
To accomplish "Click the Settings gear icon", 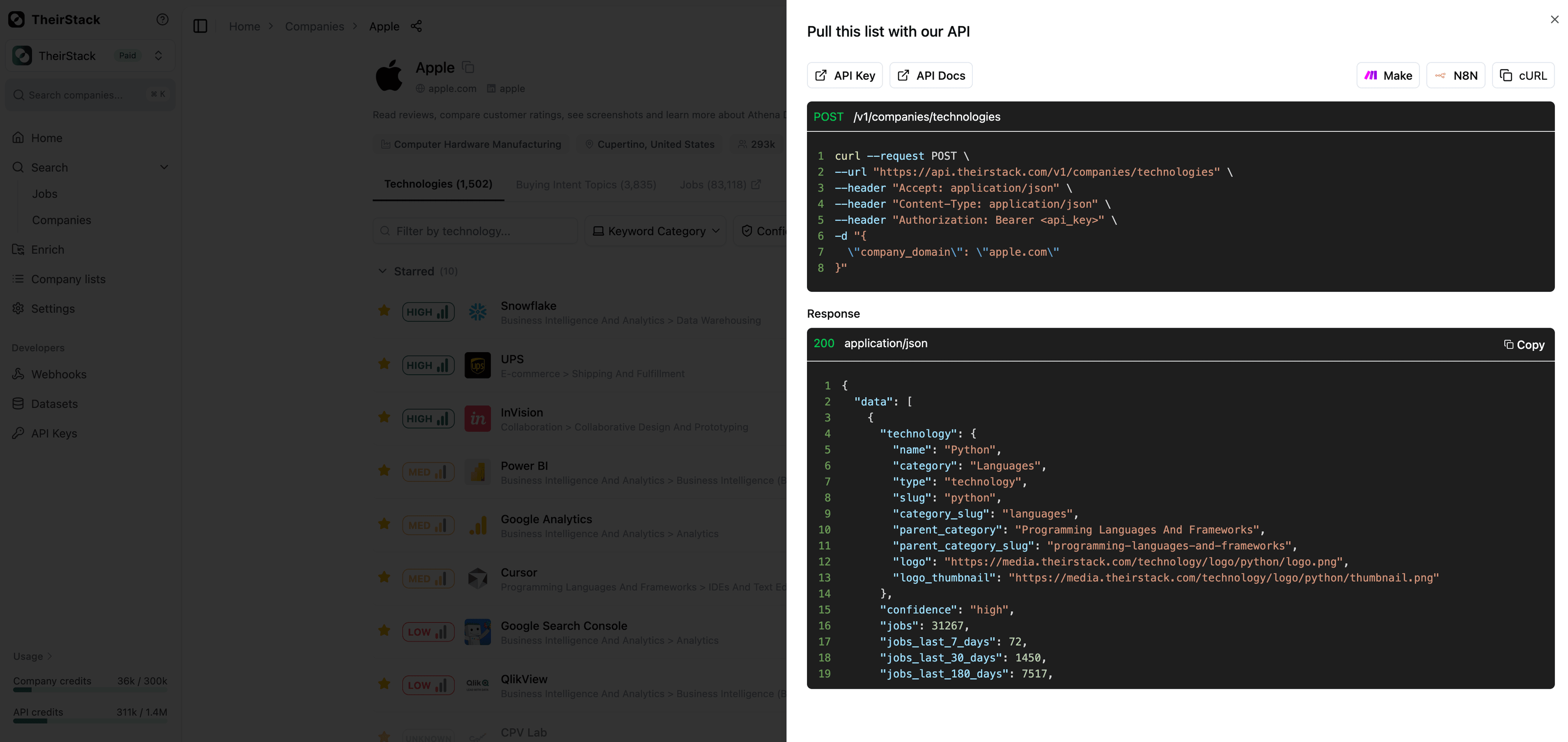I will [x=18, y=309].
